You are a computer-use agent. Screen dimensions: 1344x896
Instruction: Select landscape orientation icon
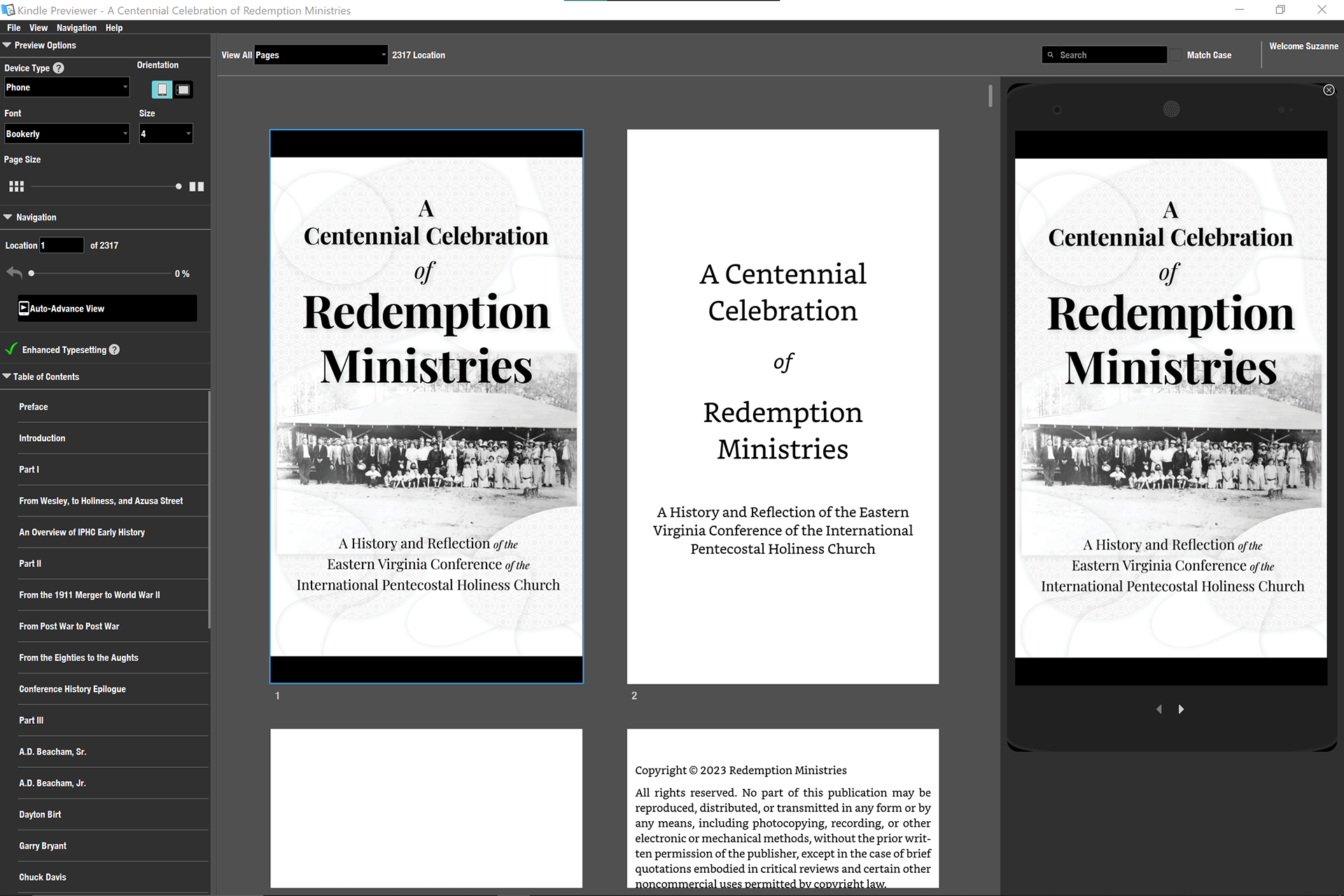pos(183,90)
